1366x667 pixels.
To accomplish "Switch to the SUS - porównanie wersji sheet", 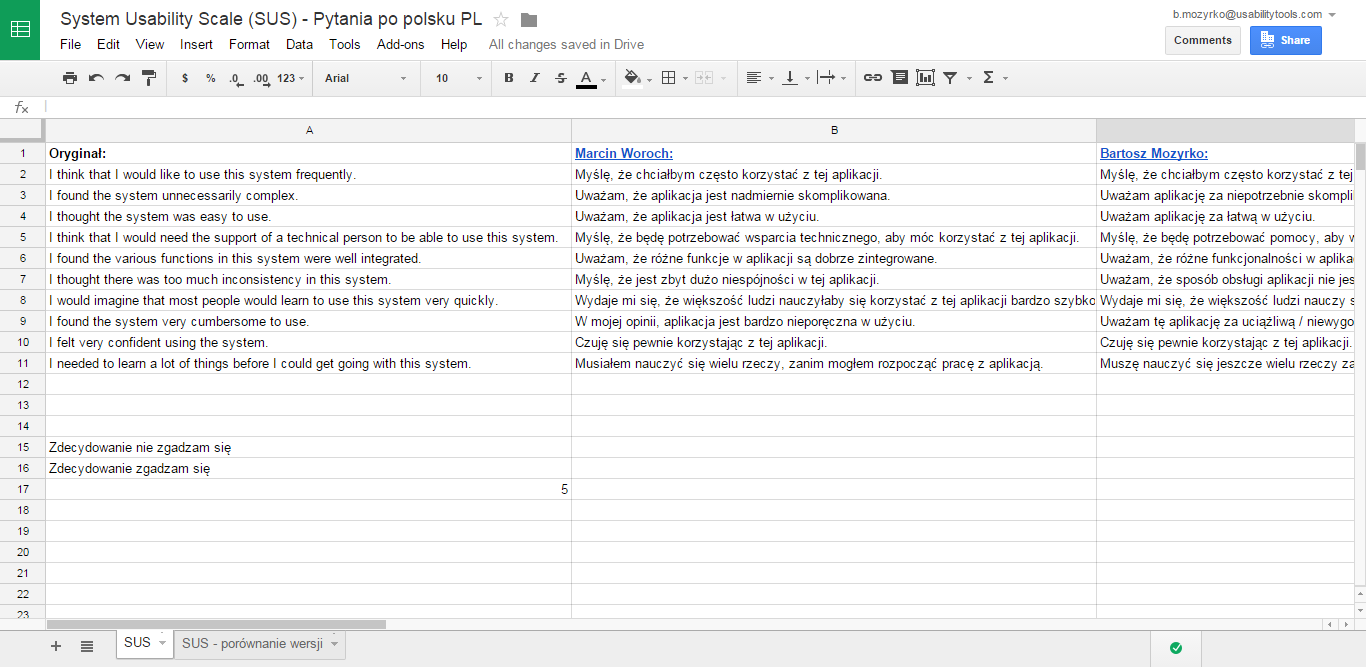I will tap(252, 643).
